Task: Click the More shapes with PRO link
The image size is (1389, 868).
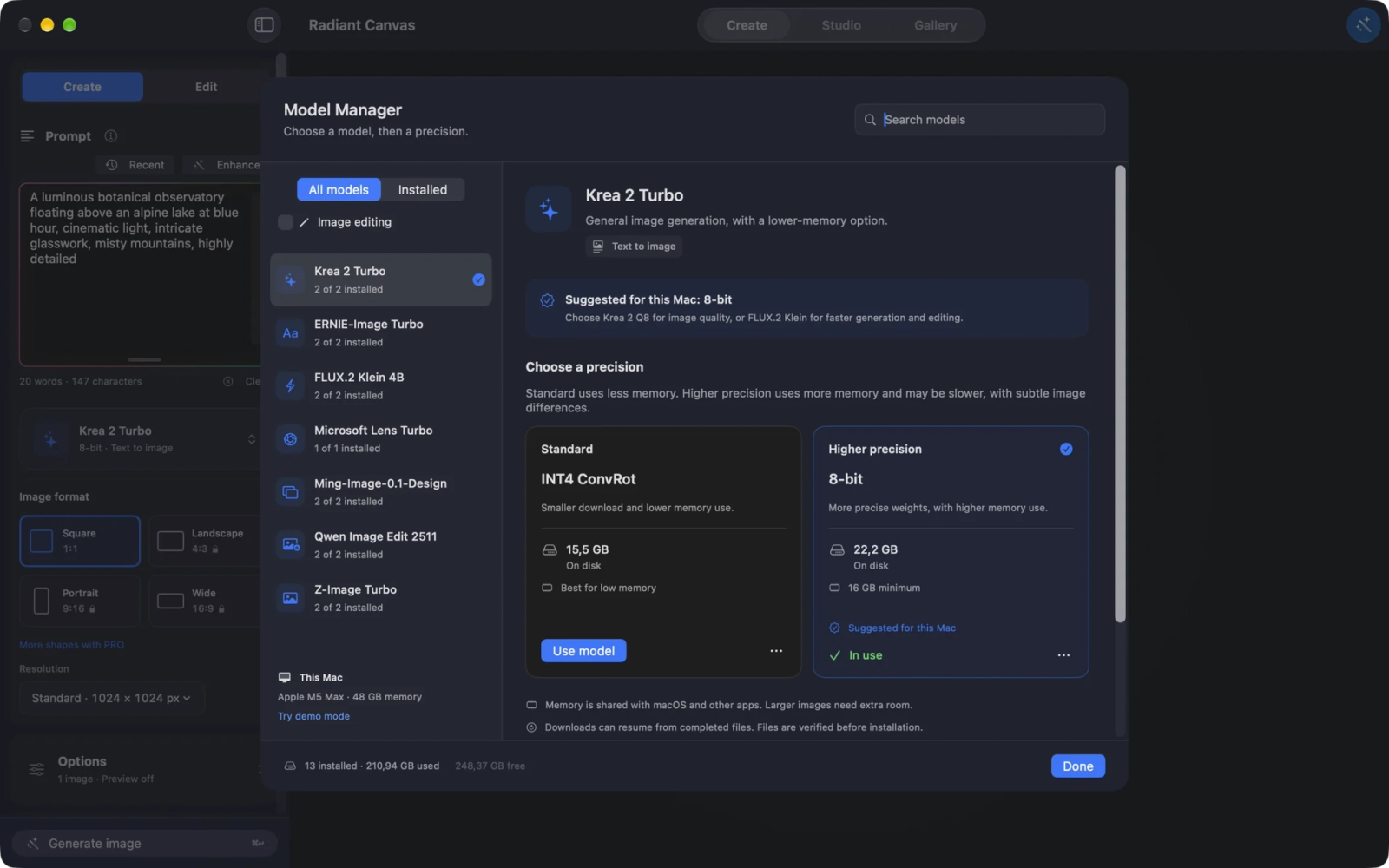Action: tap(71, 645)
